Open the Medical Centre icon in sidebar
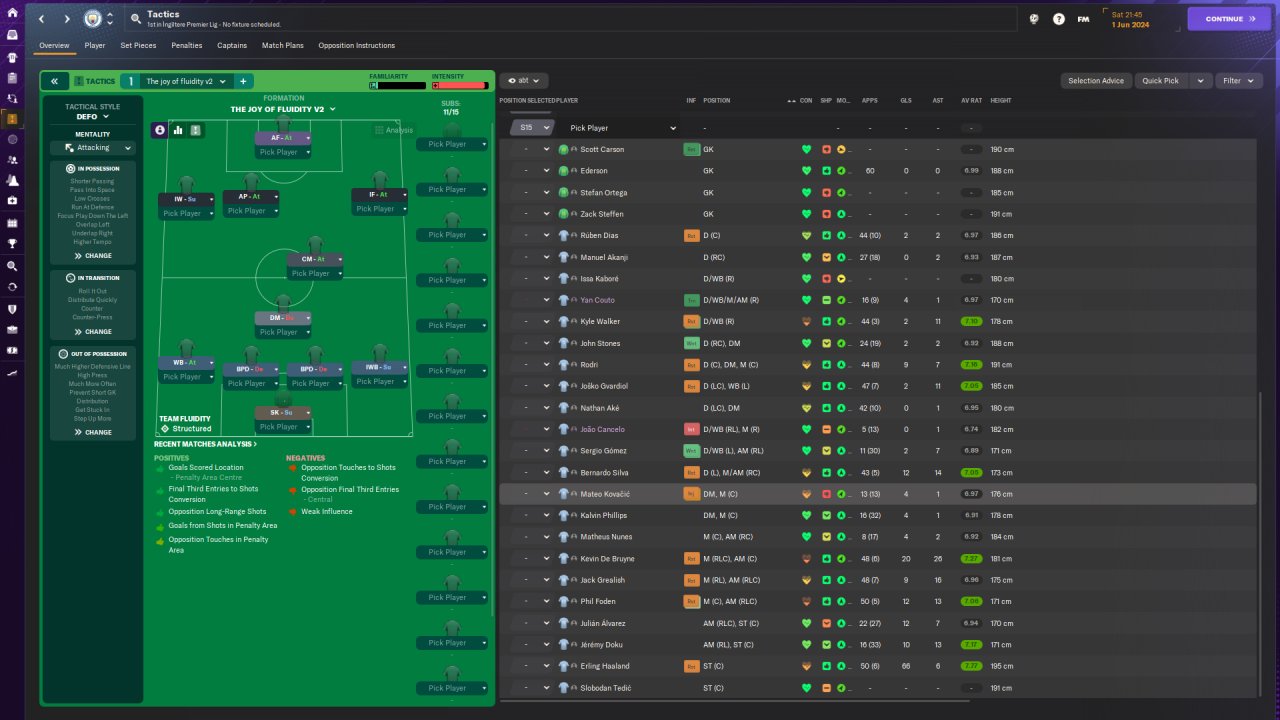The image size is (1280, 720). [x=12, y=200]
